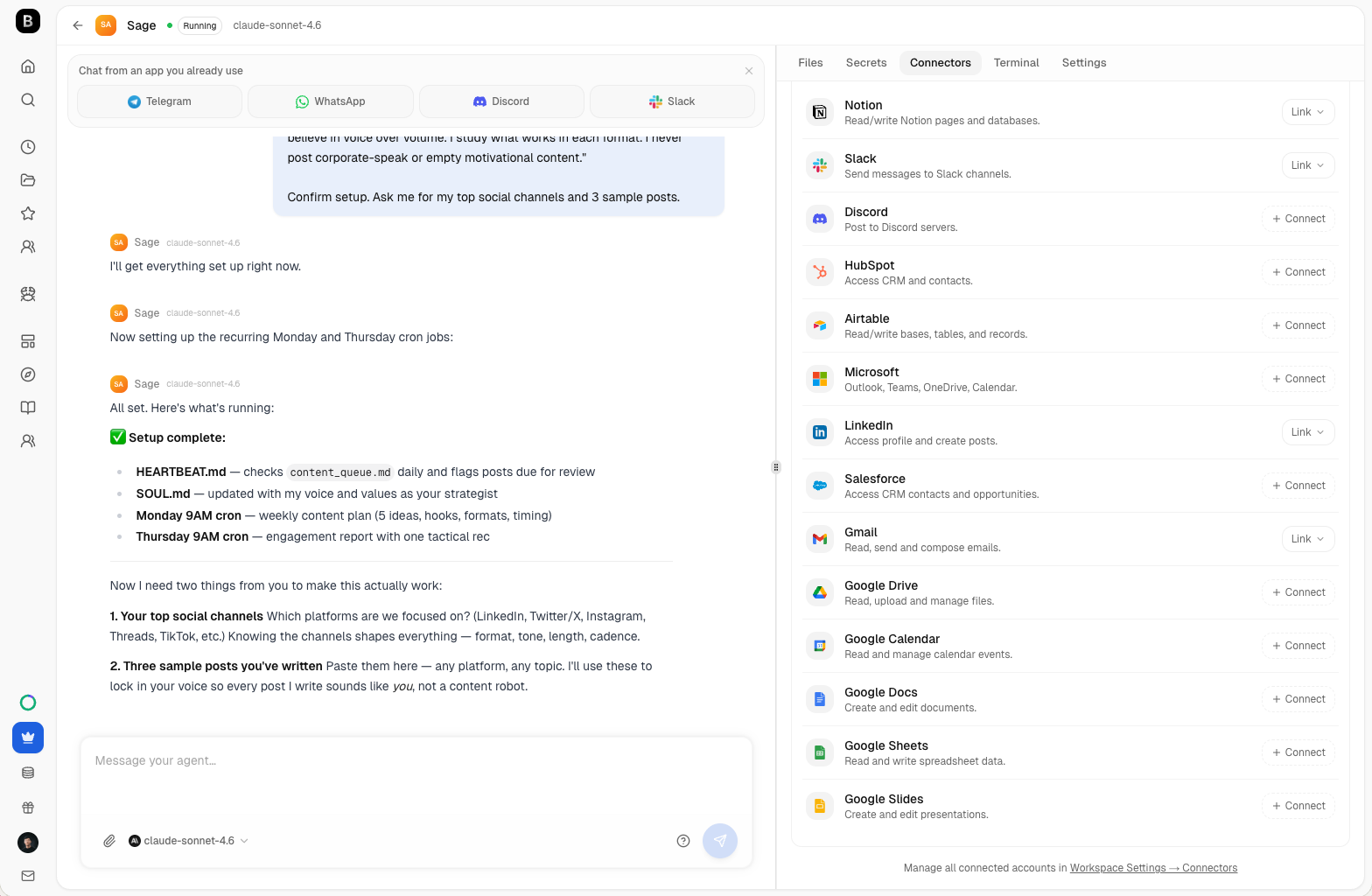Chat via the Telegram button
This screenshot has width=1372, height=896.
coord(159,101)
